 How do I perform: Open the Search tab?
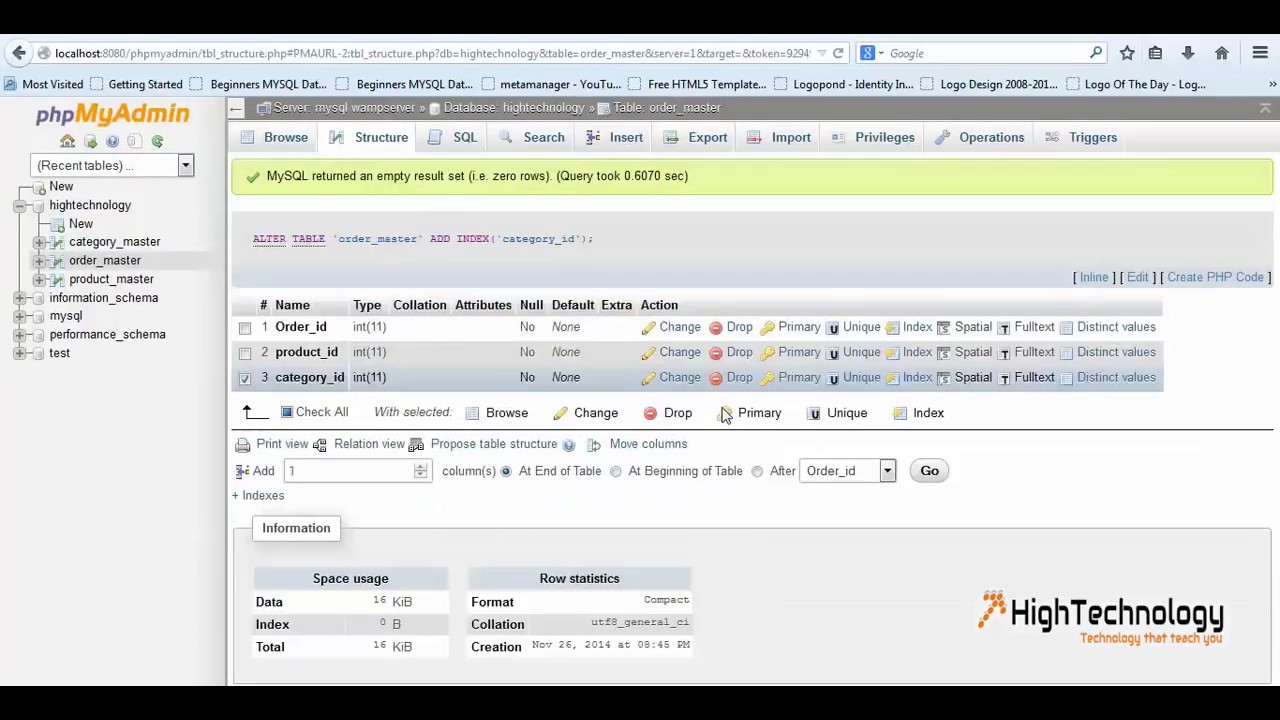click(x=533, y=137)
